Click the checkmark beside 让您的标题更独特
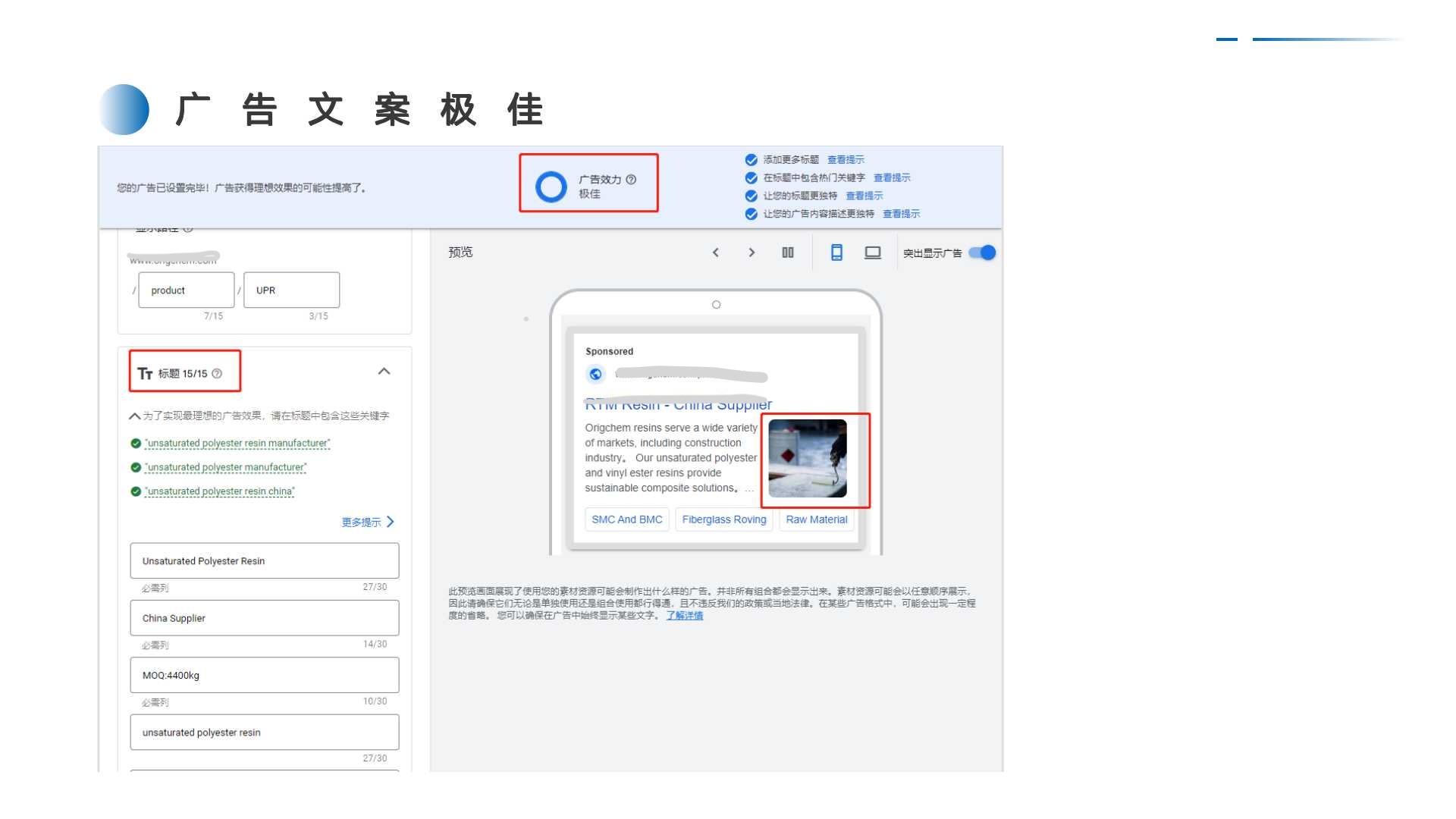Image resolution: width=1456 pixels, height=819 pixels. pos(751,195)
